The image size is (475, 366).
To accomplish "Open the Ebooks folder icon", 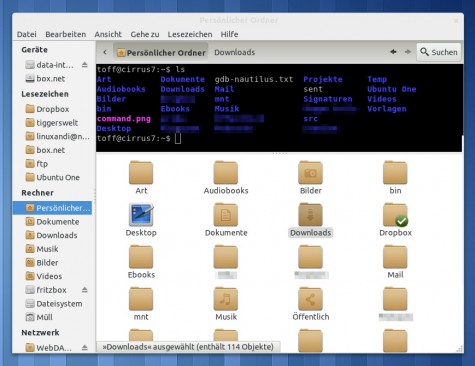I will (141, 257).
